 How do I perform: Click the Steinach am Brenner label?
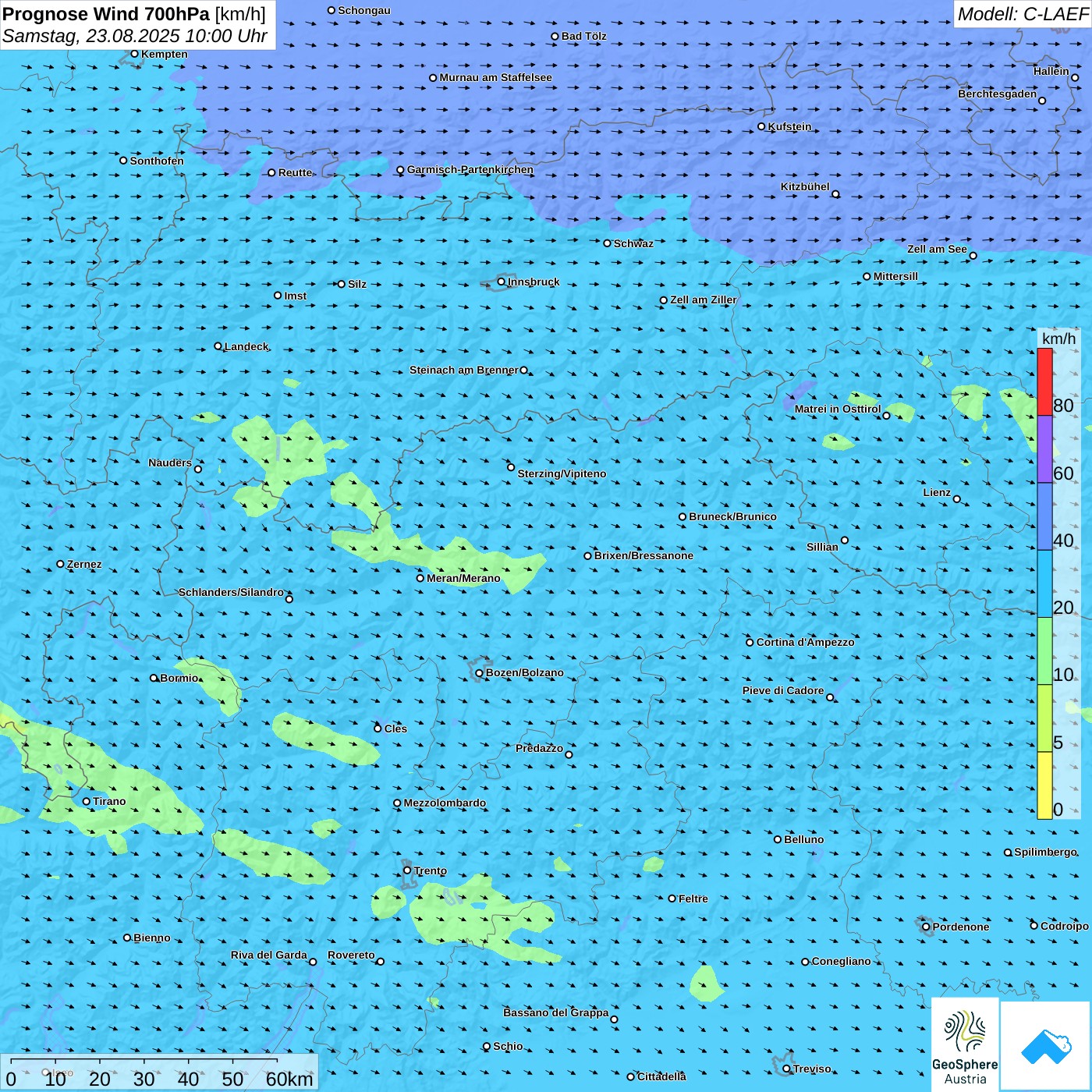464,370
